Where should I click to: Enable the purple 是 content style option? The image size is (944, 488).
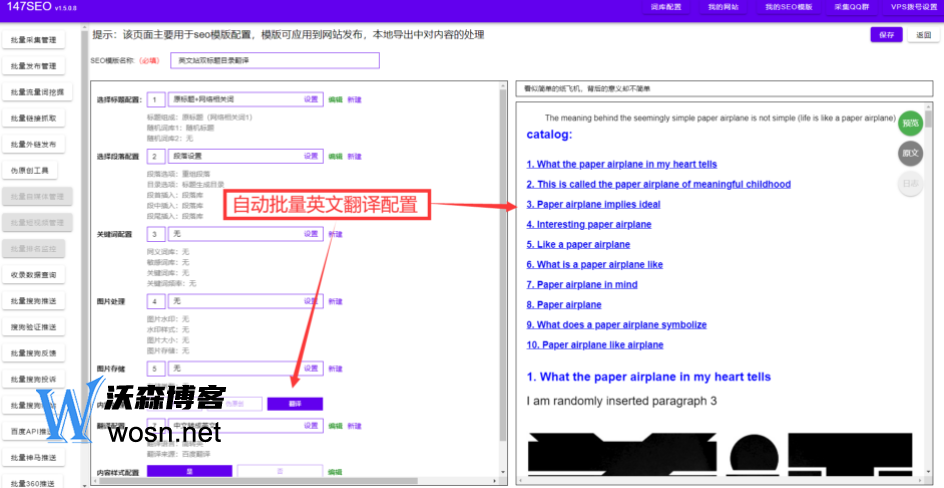pos(189,471)
